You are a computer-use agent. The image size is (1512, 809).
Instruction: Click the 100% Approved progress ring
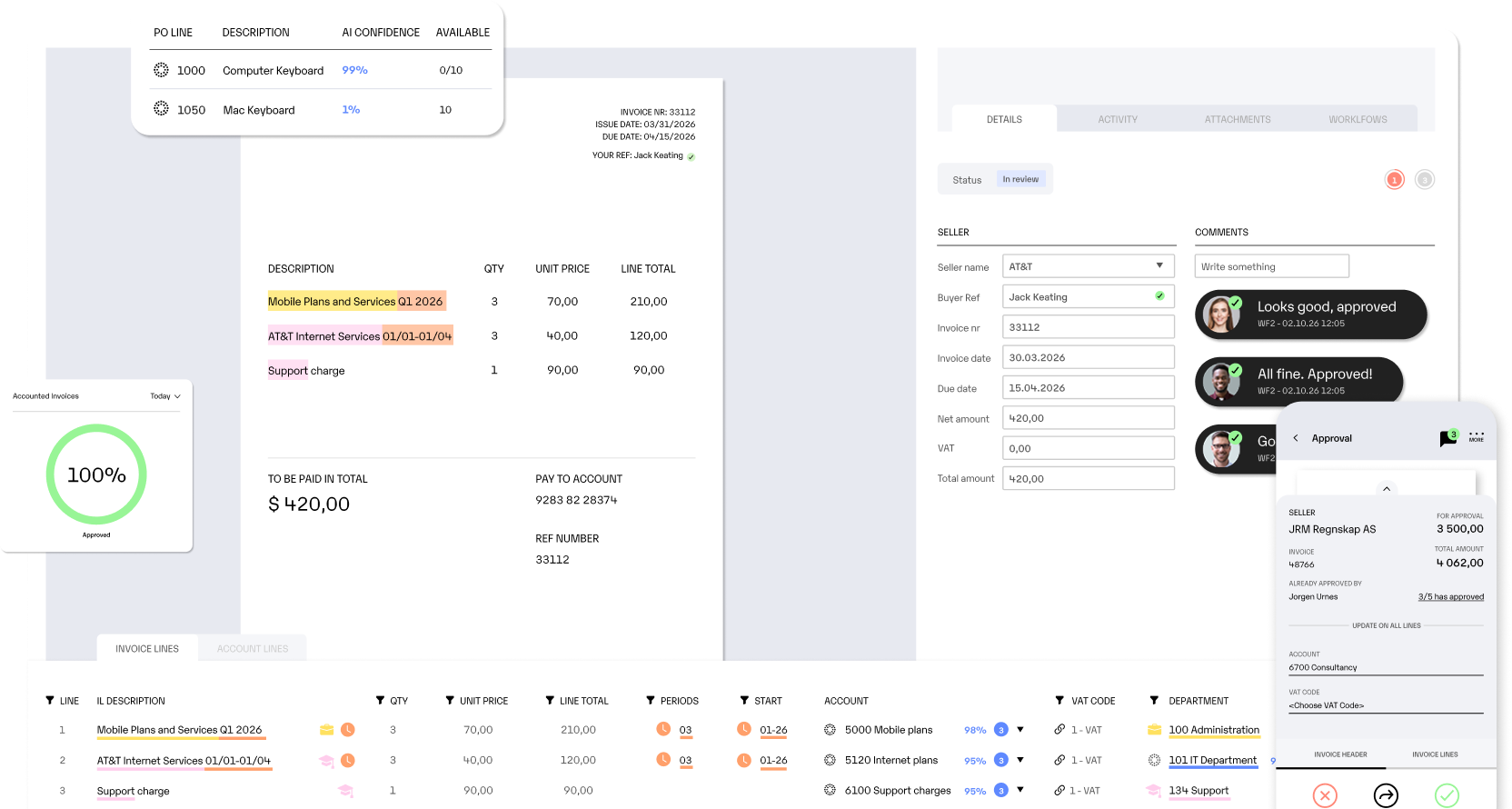96,474
